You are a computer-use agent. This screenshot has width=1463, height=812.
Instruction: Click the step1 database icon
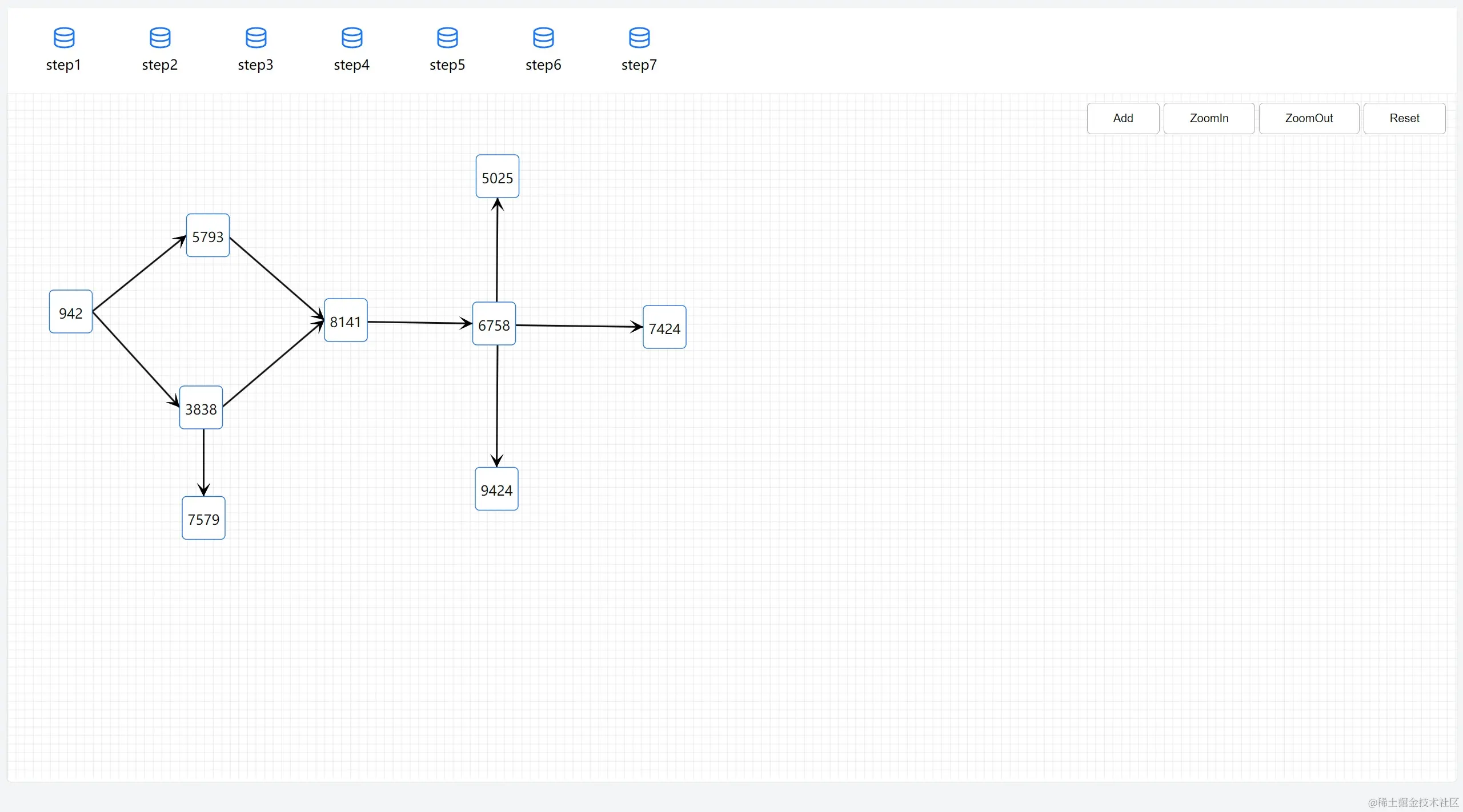[x=63, y=38]
